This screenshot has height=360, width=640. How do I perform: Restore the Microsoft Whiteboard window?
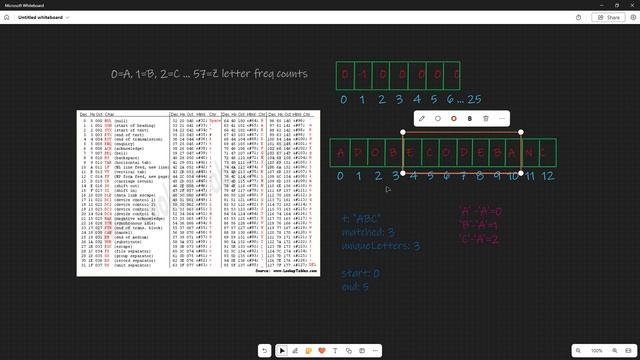point(617,5)
